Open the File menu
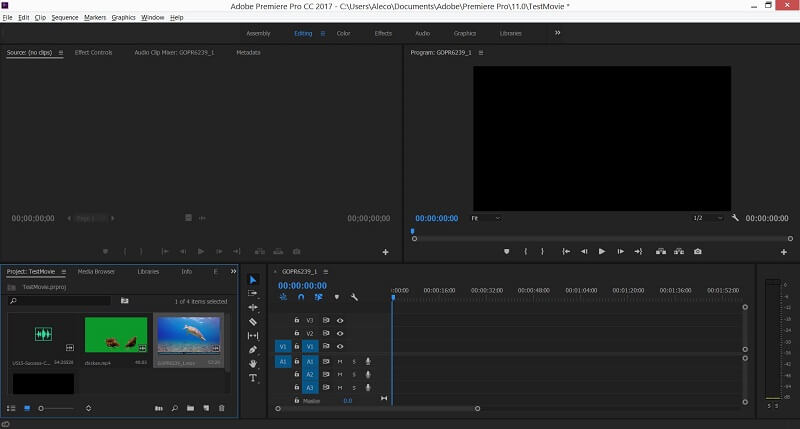Screen dimensions: 800x429 [x=7, y=17]
